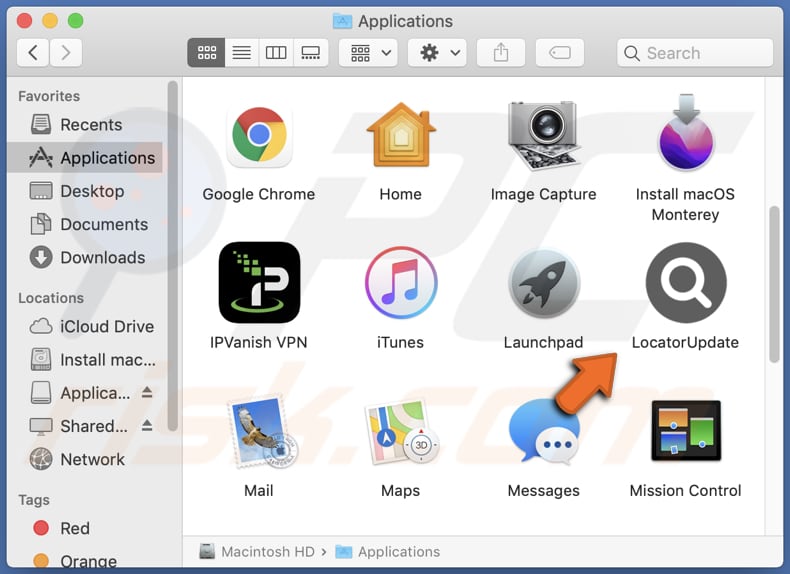Select the Maps app icon

(x=402, y=432)
